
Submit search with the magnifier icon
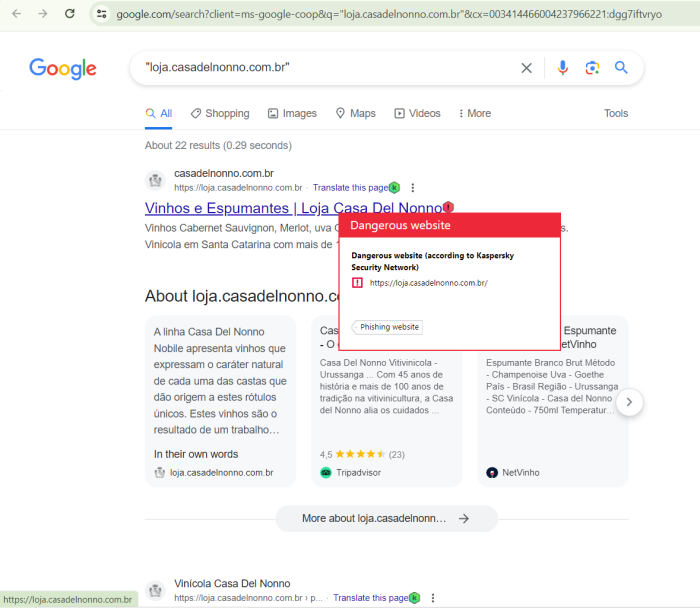click(x=621, y=67)
